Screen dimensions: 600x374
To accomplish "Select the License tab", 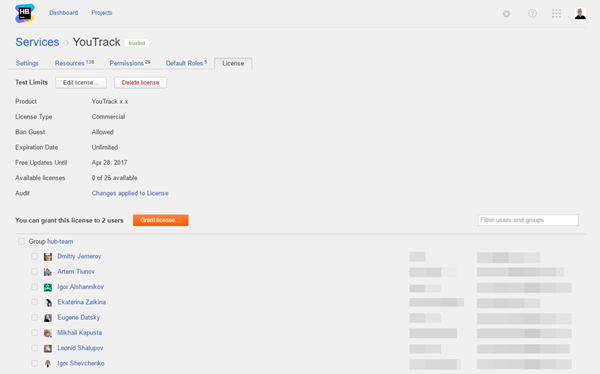I will 233,63.
